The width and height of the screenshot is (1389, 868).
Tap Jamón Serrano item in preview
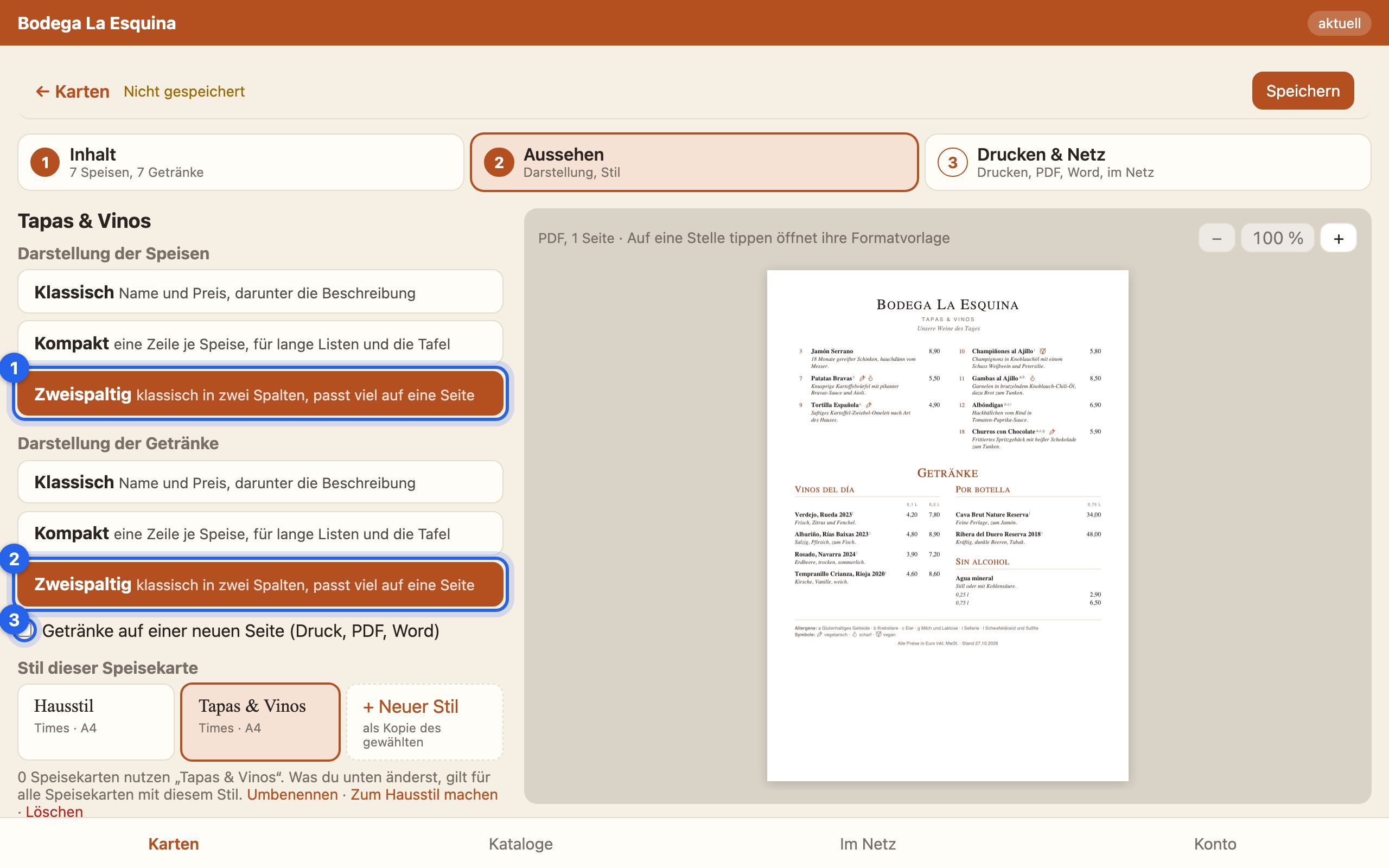click(832, 351)
